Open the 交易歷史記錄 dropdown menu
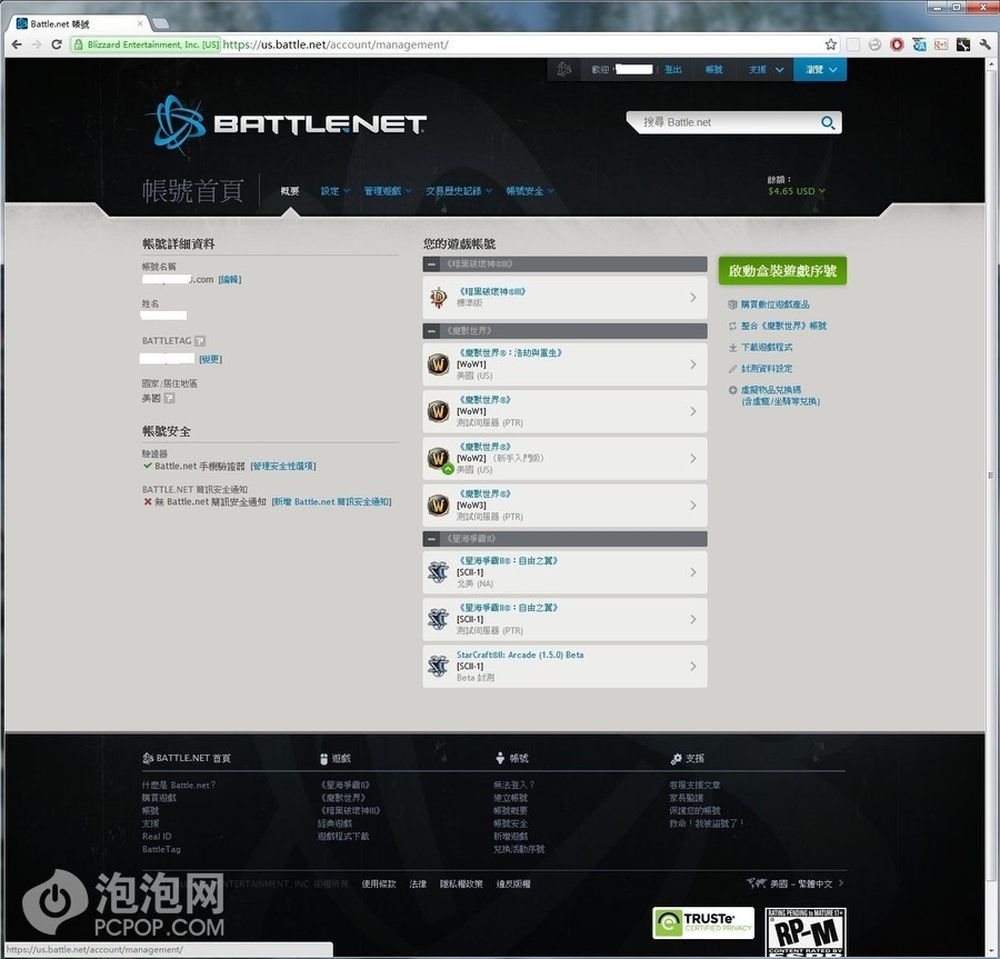1000x959 pixels. 459,191
